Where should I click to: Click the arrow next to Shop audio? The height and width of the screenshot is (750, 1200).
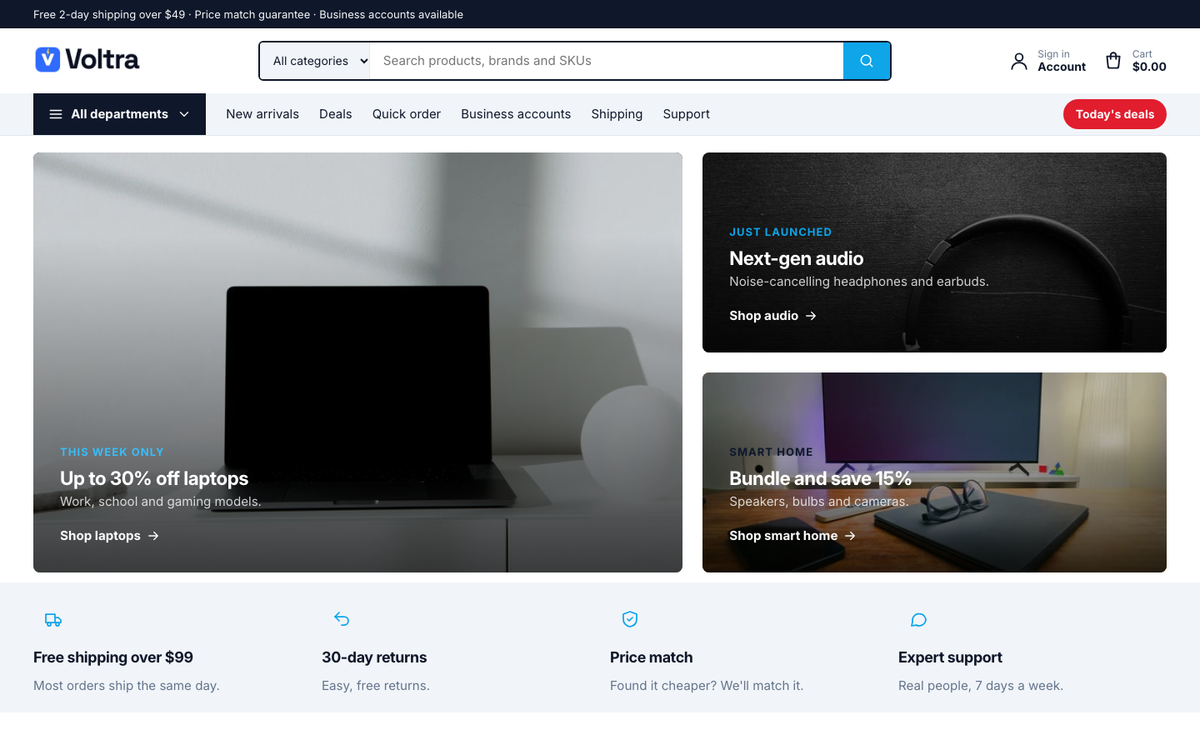(x=811, y=316)
